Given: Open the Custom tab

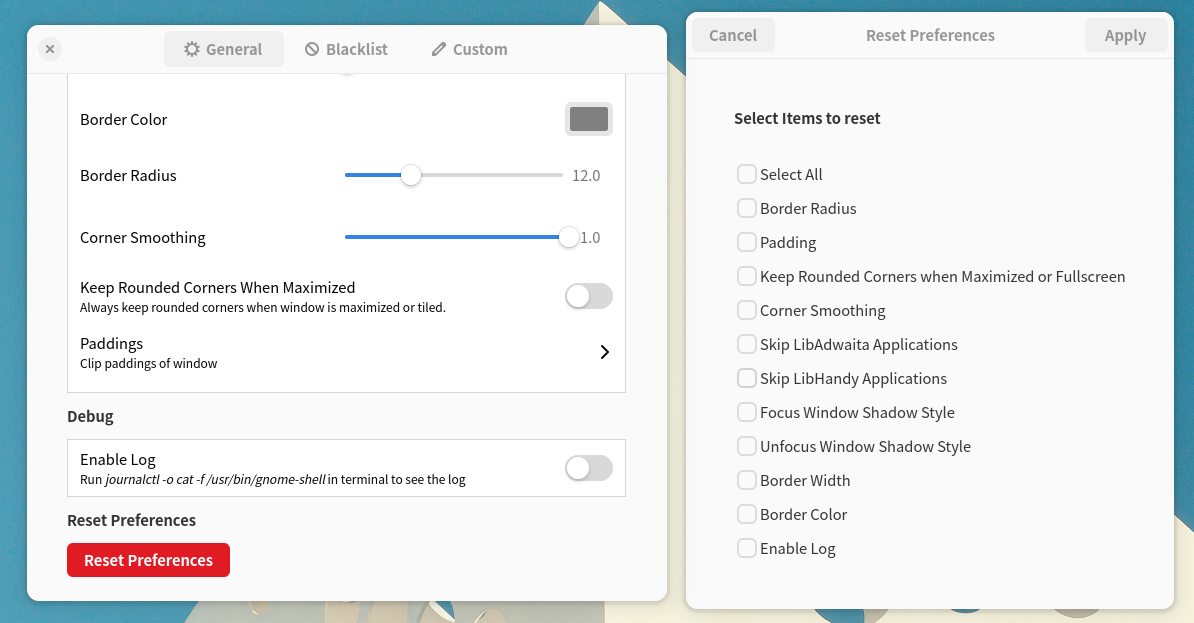Looking at the screenshot, I should [x=470, y=50].
